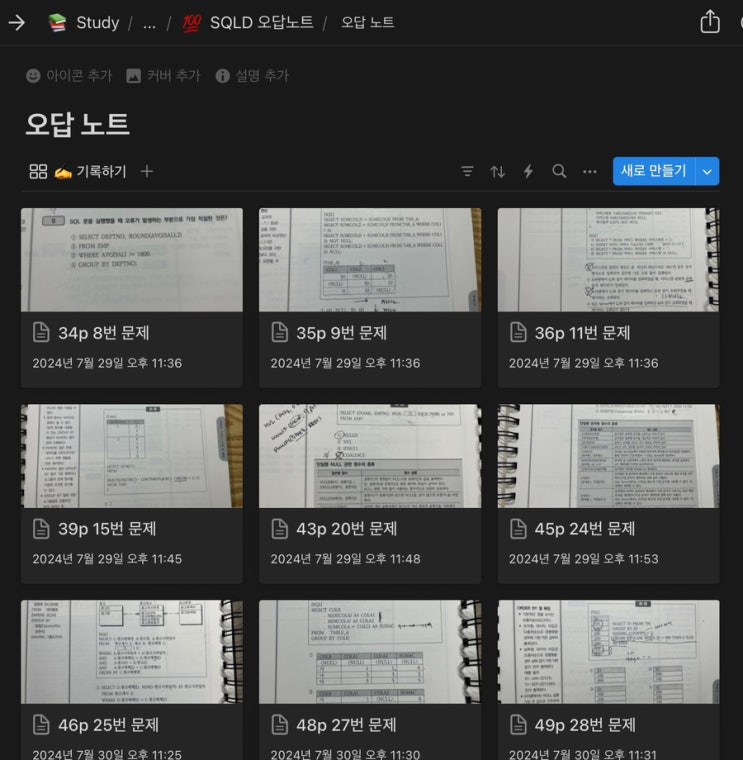Click 아이콘 추가 to add an icon

pyautogui.click(x=69, y=76)
